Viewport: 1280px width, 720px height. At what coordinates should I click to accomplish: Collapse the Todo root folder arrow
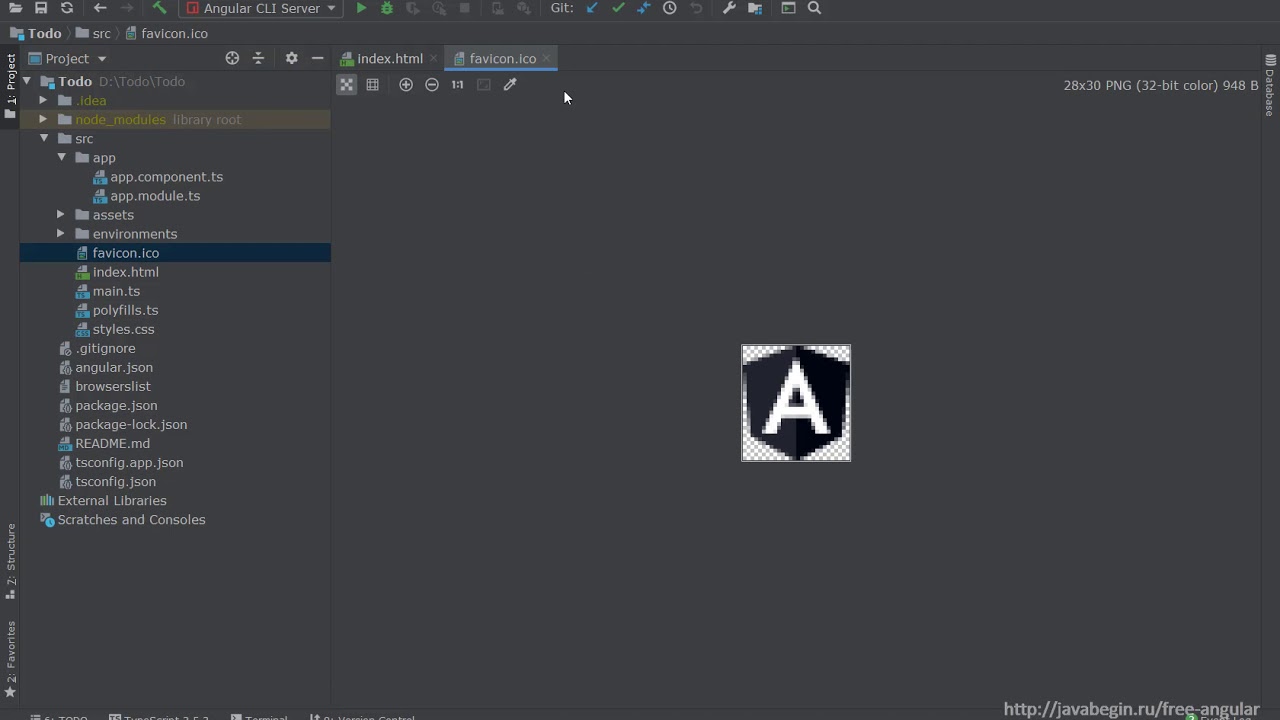tap(27, 82)
